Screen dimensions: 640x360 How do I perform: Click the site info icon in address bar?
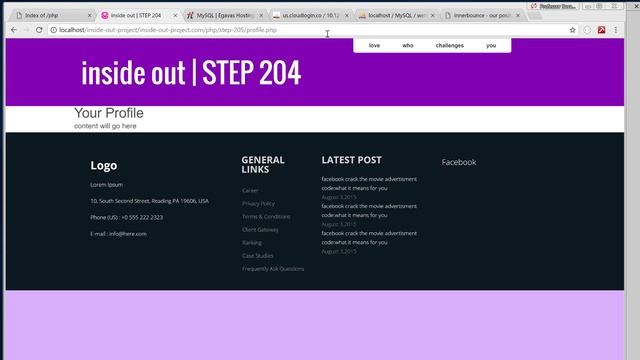point(53,30)
